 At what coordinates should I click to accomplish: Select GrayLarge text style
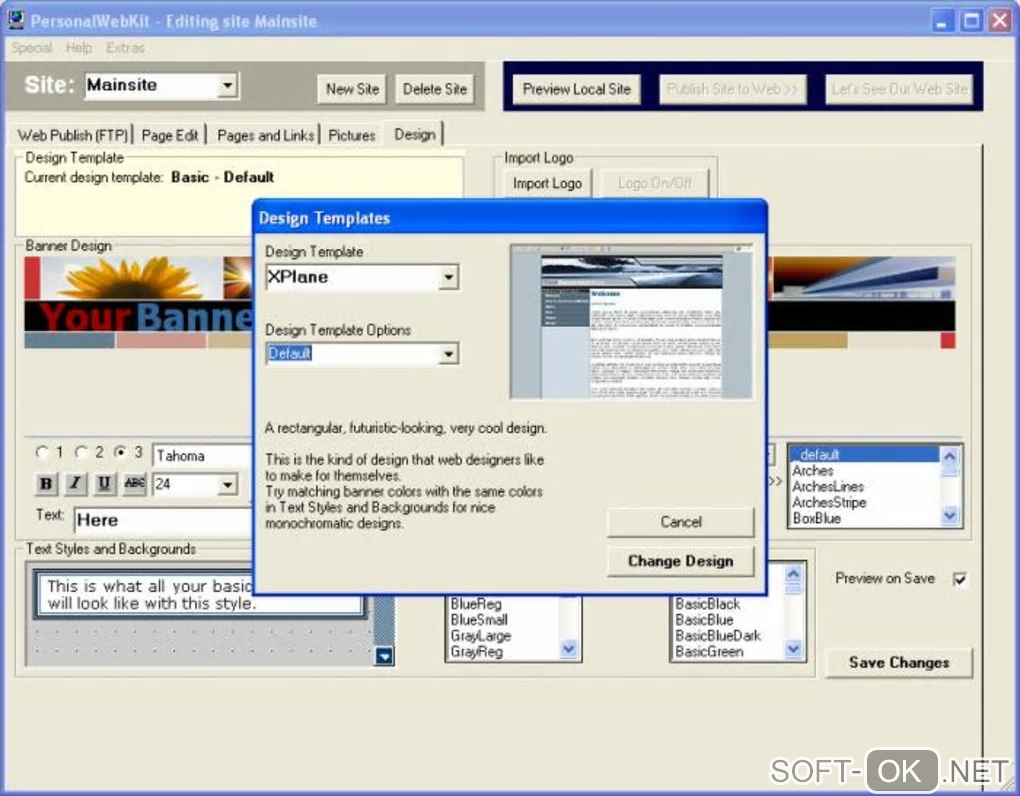503,636
